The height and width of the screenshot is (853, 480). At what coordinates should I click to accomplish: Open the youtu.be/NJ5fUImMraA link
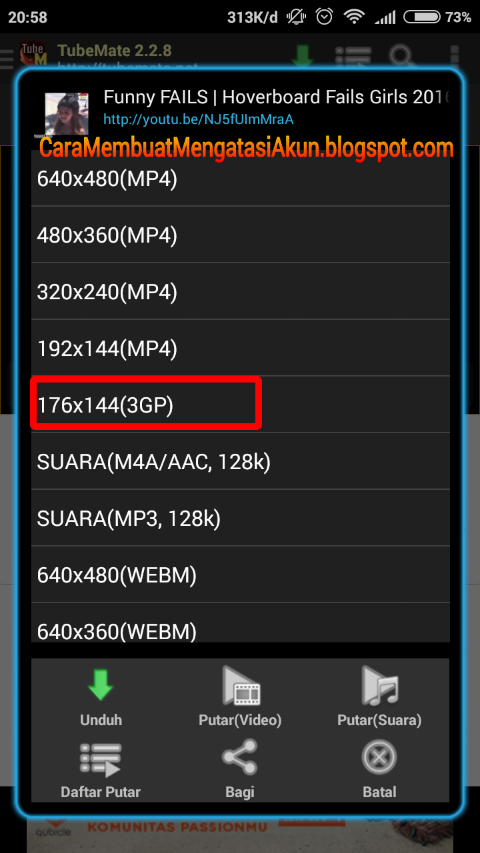click(x=199, y=119)
